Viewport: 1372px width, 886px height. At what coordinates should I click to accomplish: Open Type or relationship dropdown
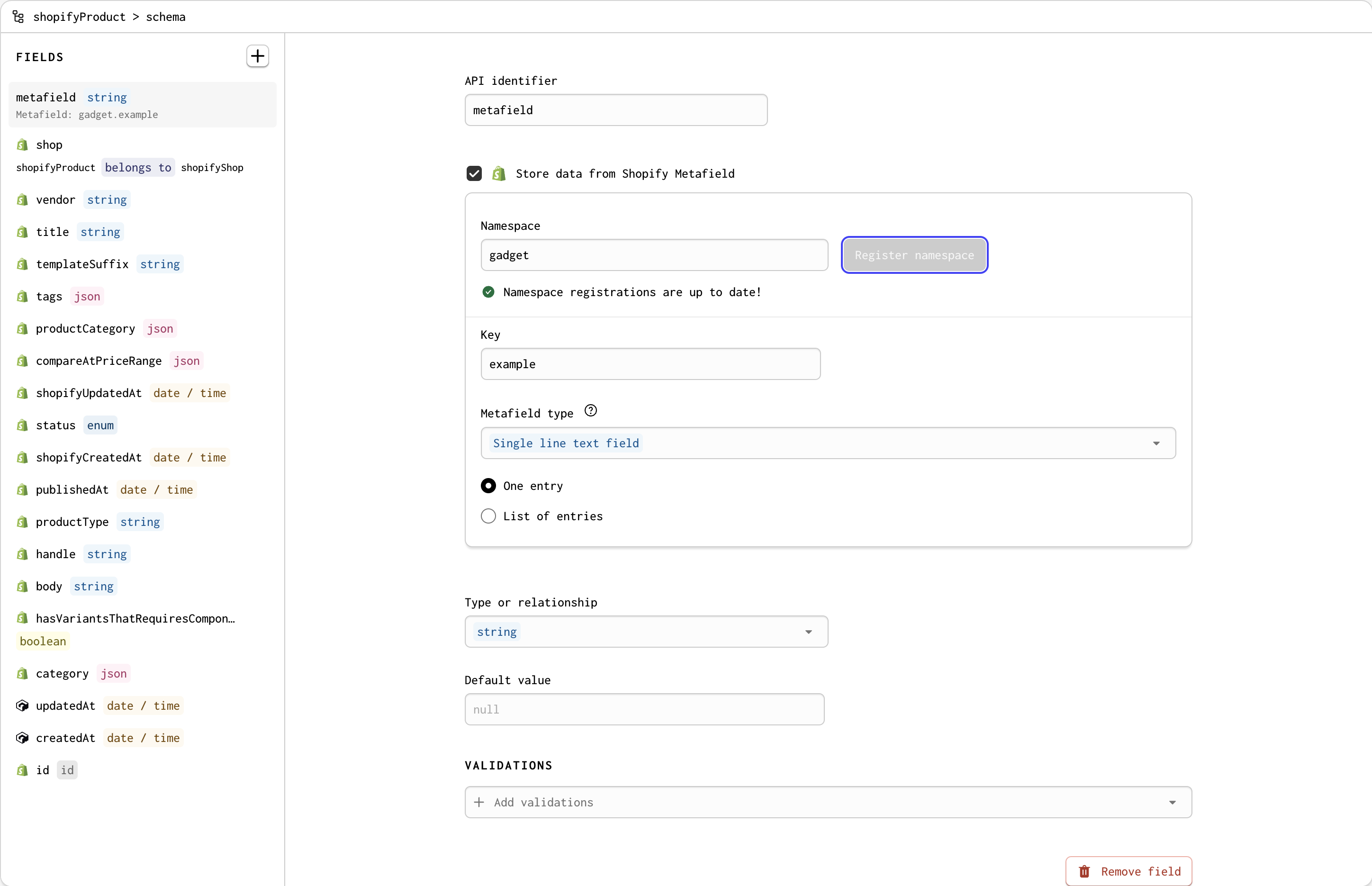pos(646,632)
